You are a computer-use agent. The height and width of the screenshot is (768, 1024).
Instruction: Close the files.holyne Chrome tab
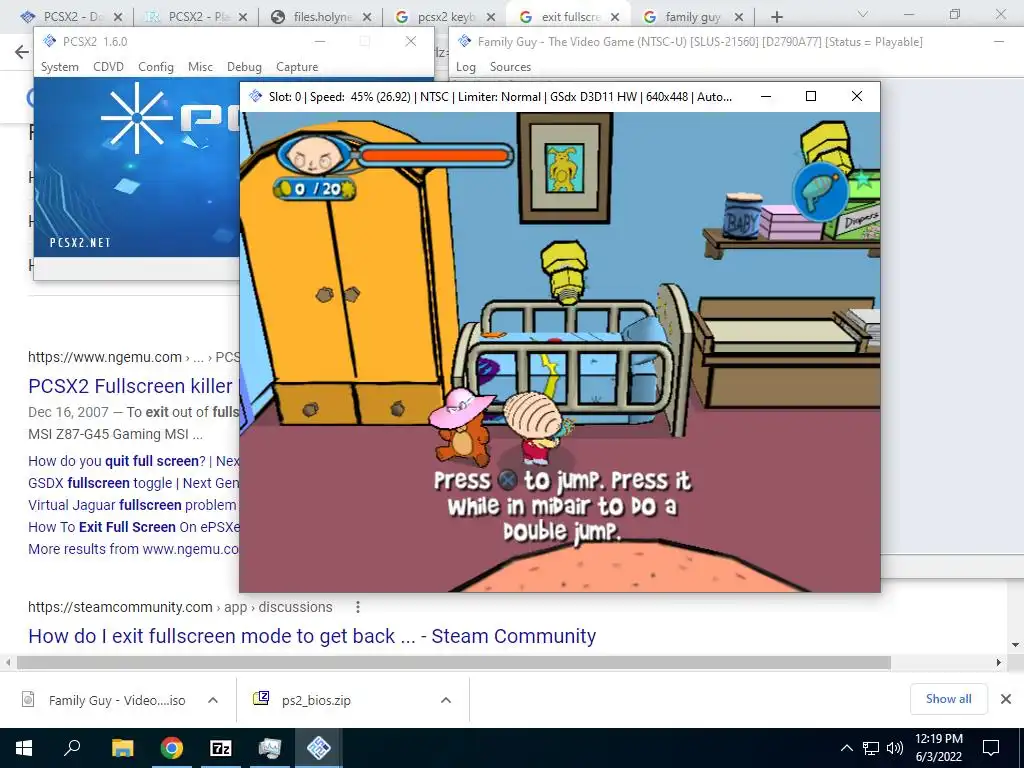point(367,17)
